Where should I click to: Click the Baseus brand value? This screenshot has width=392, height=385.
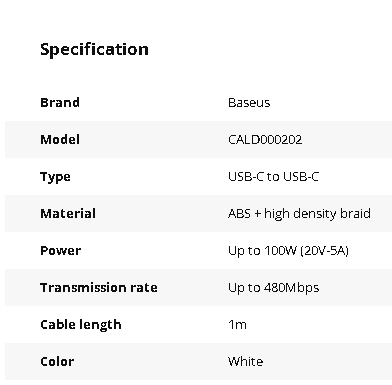[249, 102]
